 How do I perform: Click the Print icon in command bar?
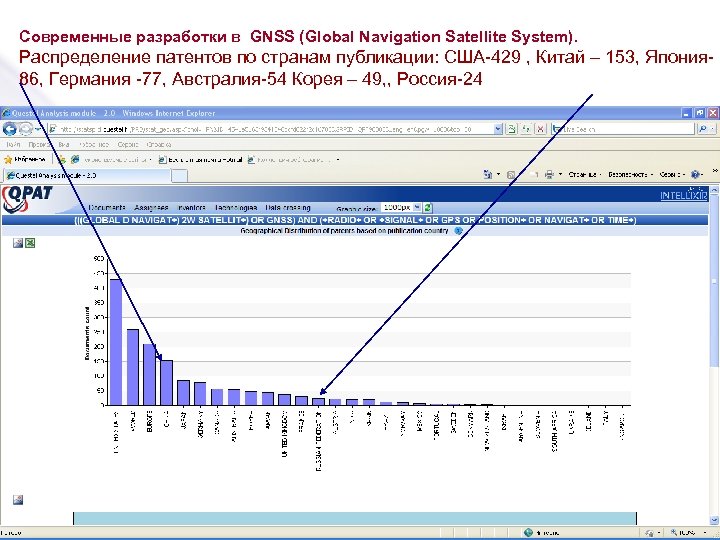549,174
